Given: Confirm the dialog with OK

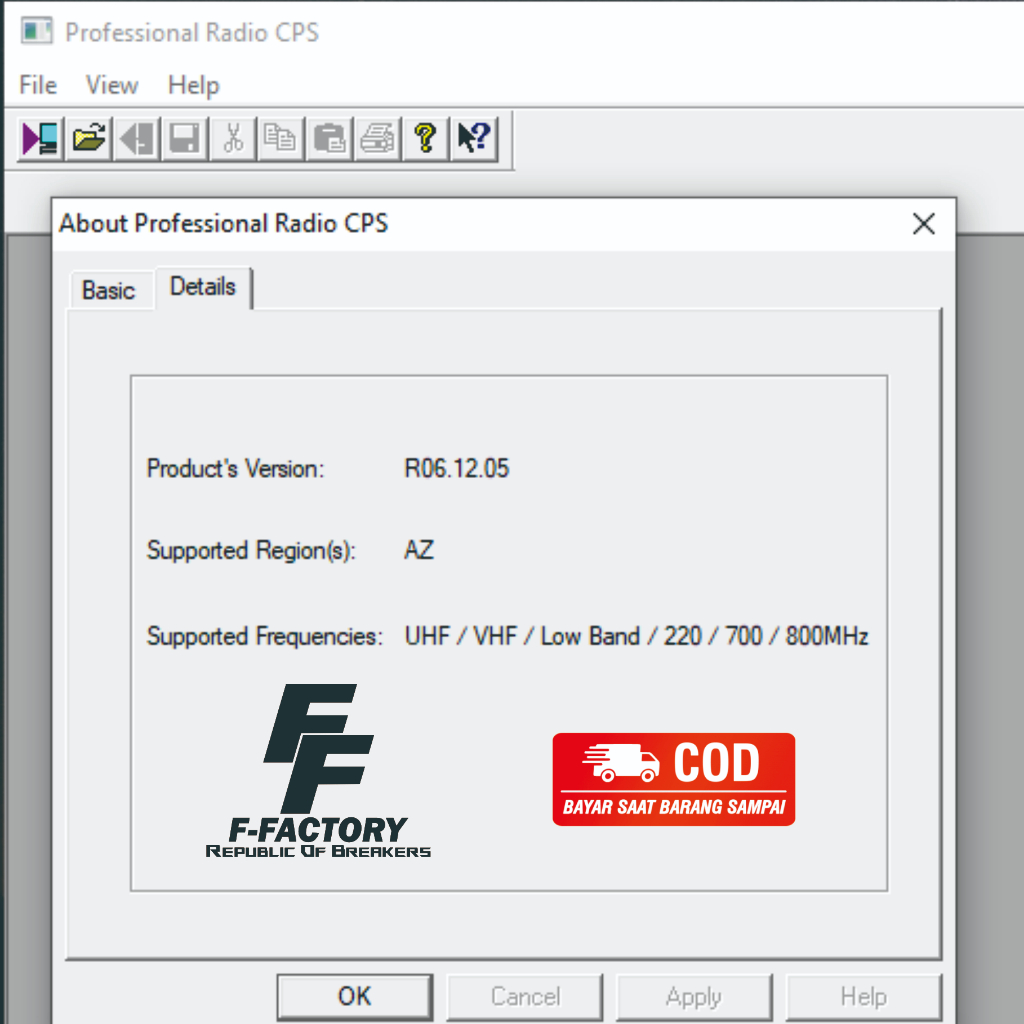Looking at the screenshot, I should pyautogui.click(x=355, y=997).
